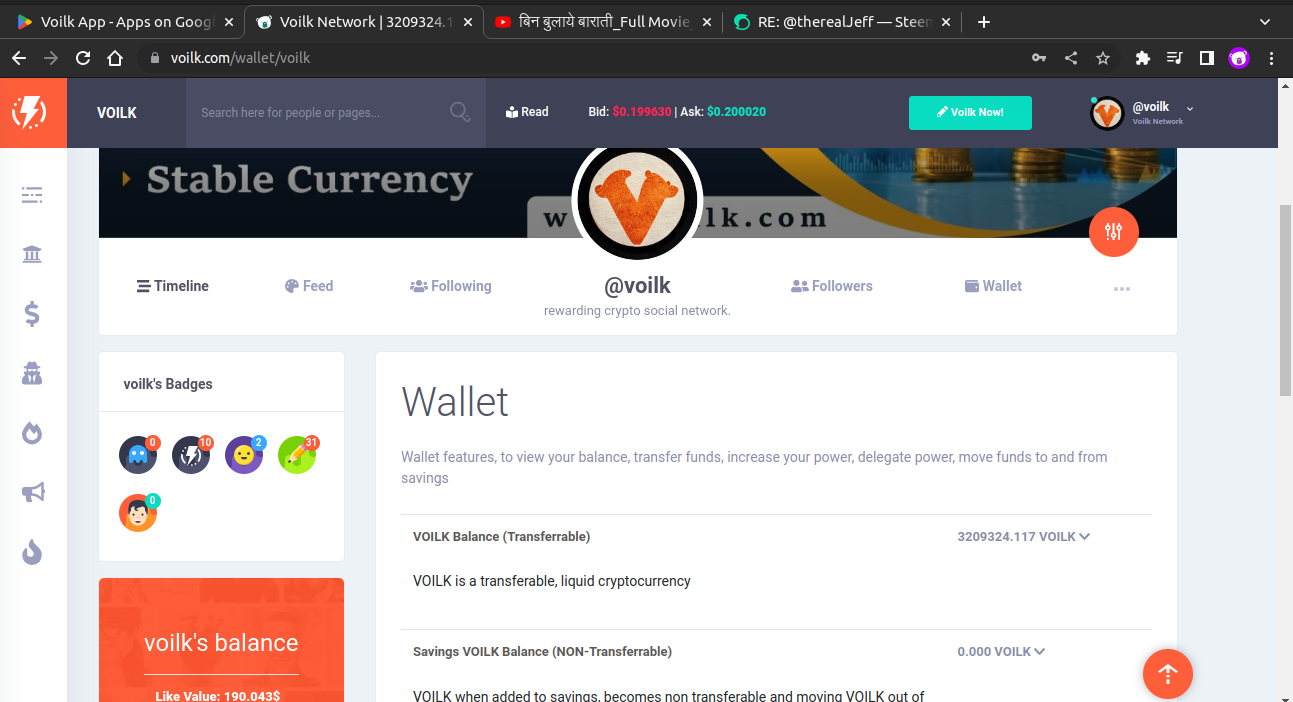Click the voilk's Badges heading
This screenshot has height=702, width=1293.
click(x=168, y=384)
